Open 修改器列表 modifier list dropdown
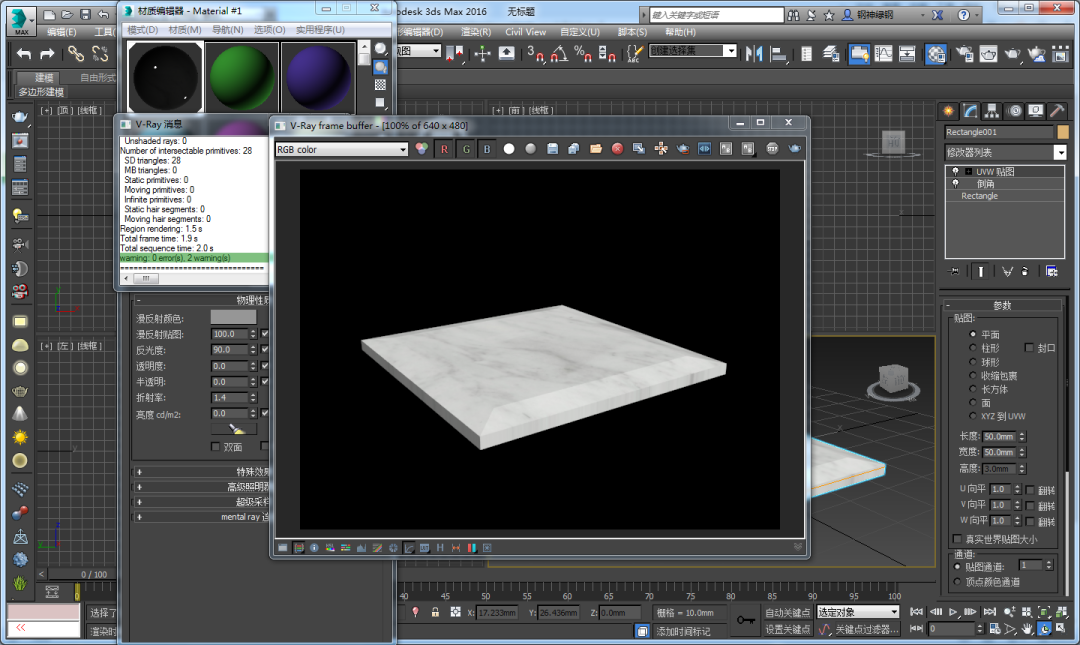This screenshot has width=1080, height=645. [1006, 152]
